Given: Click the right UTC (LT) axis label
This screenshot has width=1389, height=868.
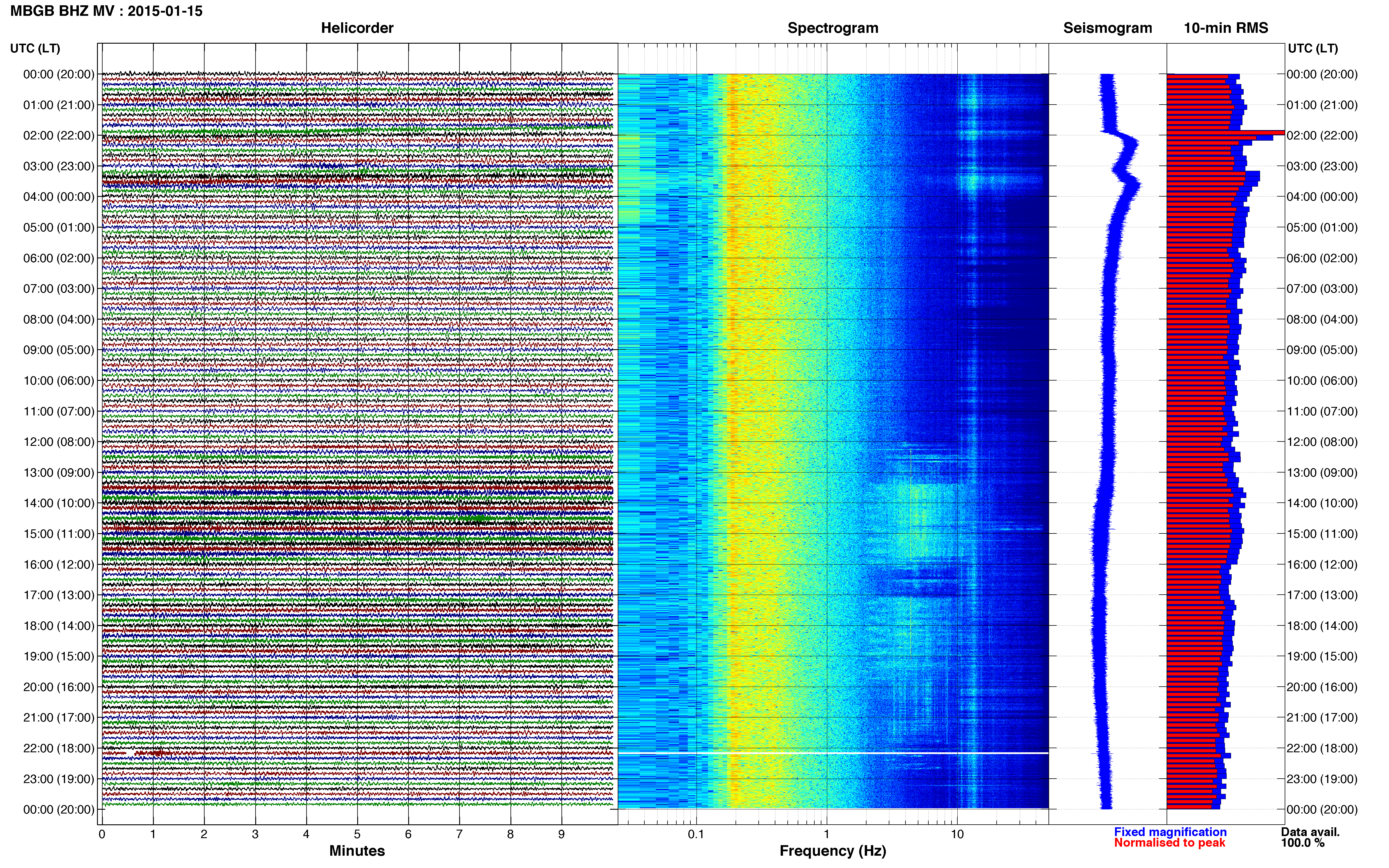Looking at the screenshot, I should [x=1313, y=48].
